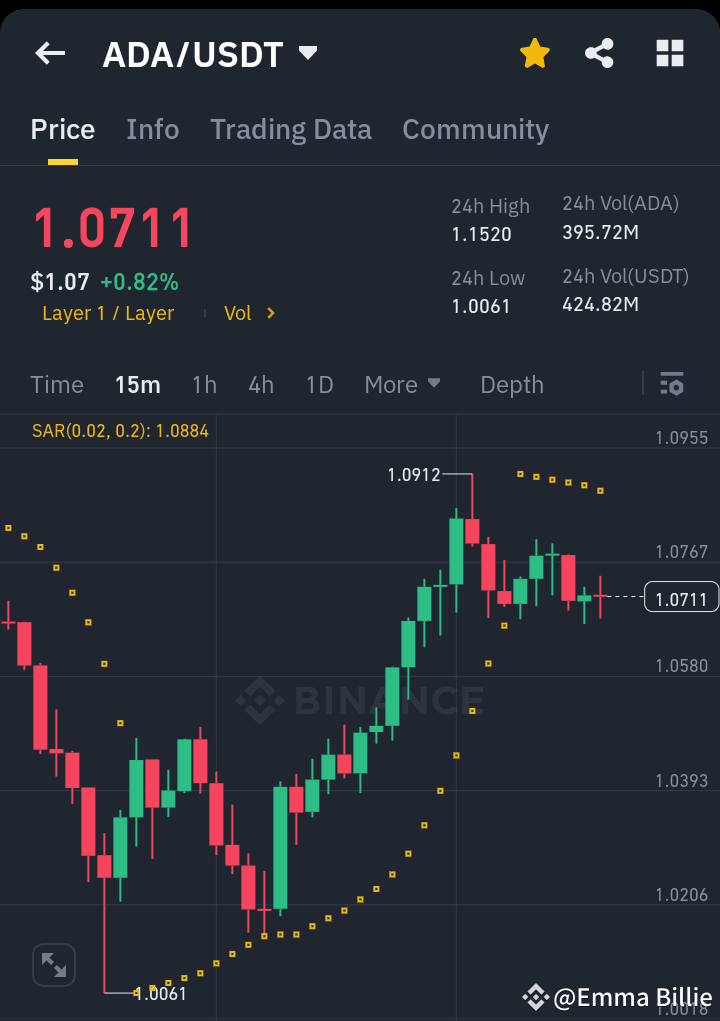Switch candle interval to 1D
The width and height of the screenshot is (720, 1021).
(319, 384)
